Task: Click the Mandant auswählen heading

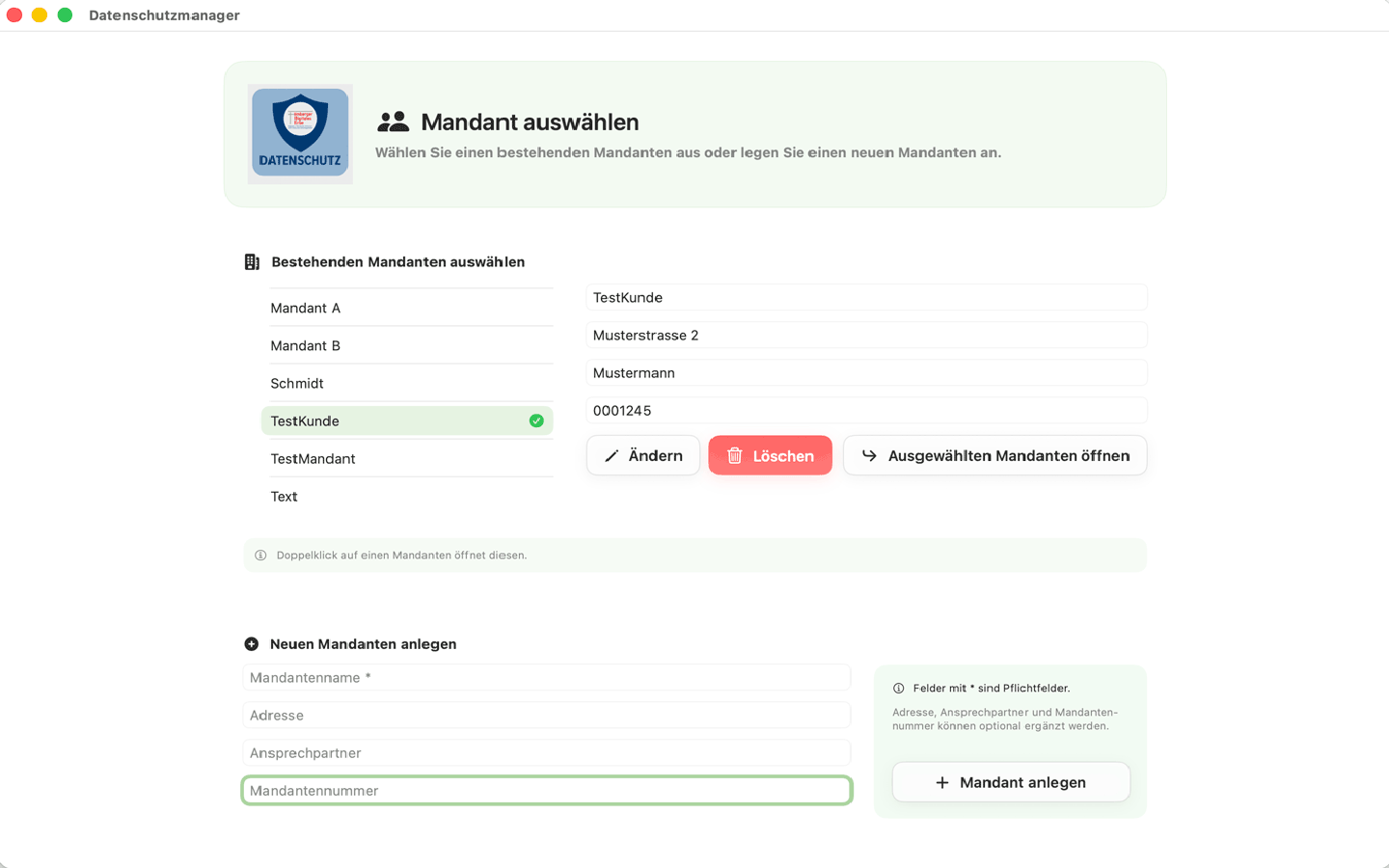Action: pyautogui.click(x=530, y=122)
